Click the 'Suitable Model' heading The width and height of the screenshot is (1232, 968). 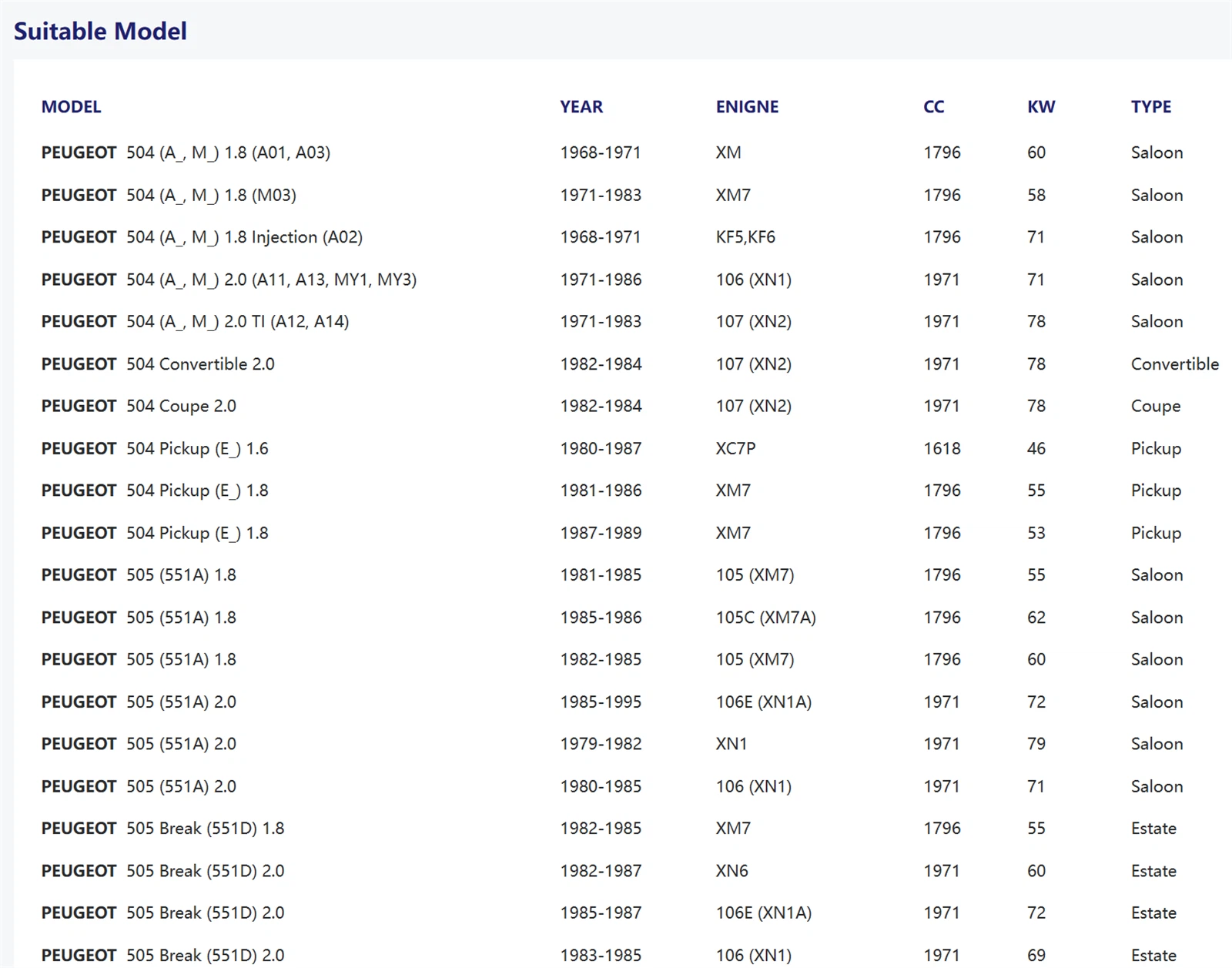(x=100, y=31)
